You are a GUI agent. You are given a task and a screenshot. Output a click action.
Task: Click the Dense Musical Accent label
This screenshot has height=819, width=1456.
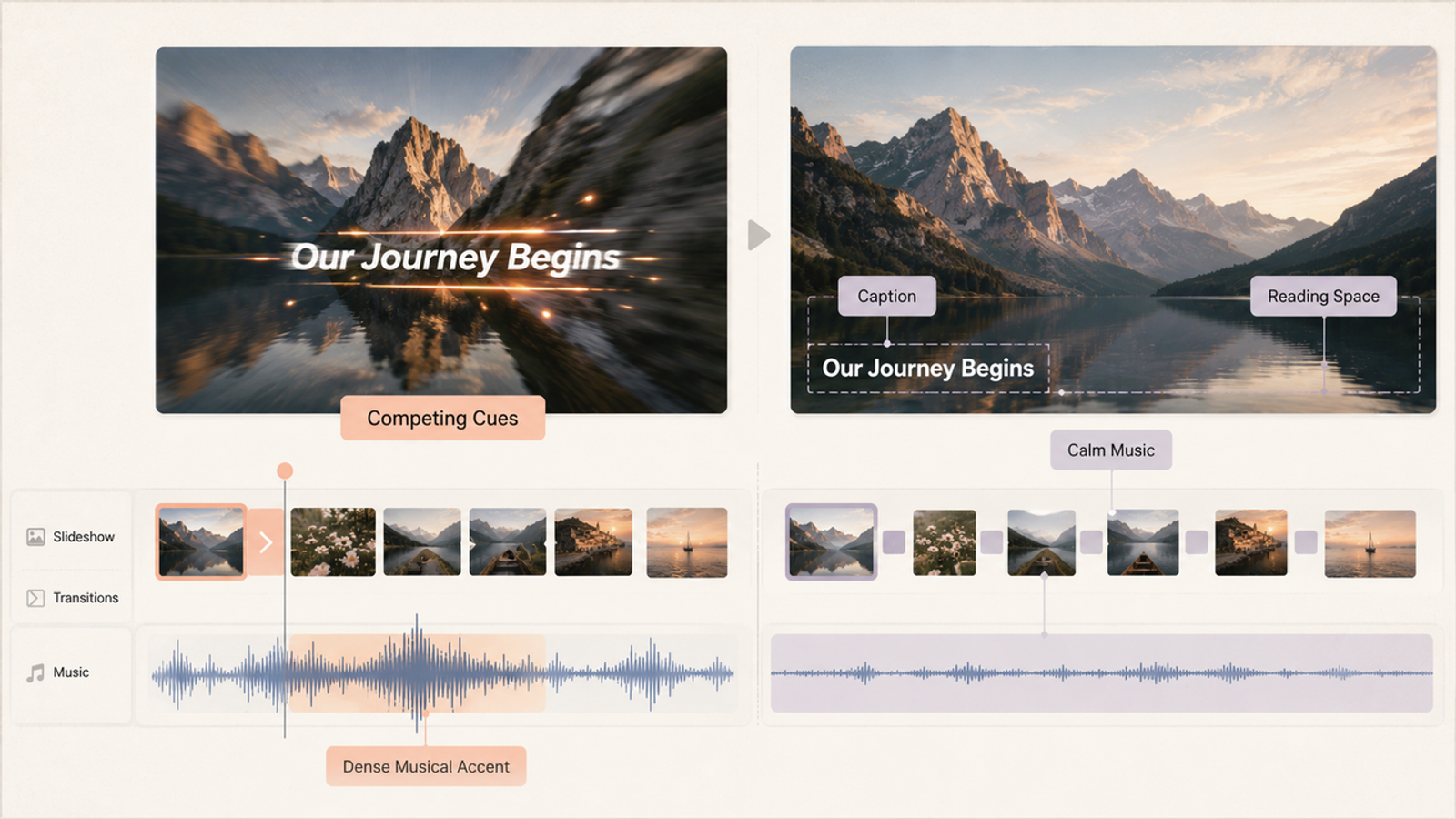coord(426,766)
